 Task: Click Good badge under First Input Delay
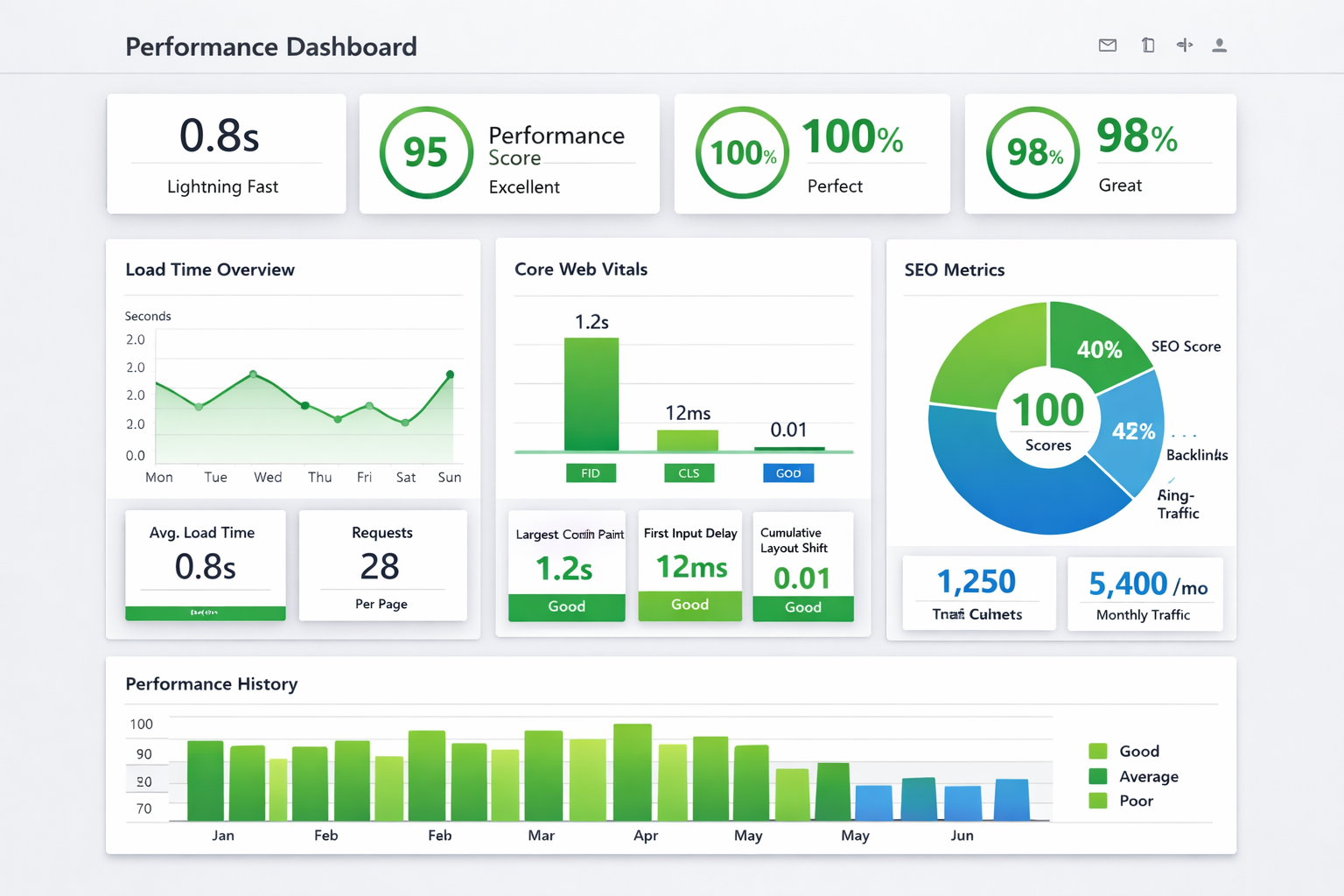point(690,605)
